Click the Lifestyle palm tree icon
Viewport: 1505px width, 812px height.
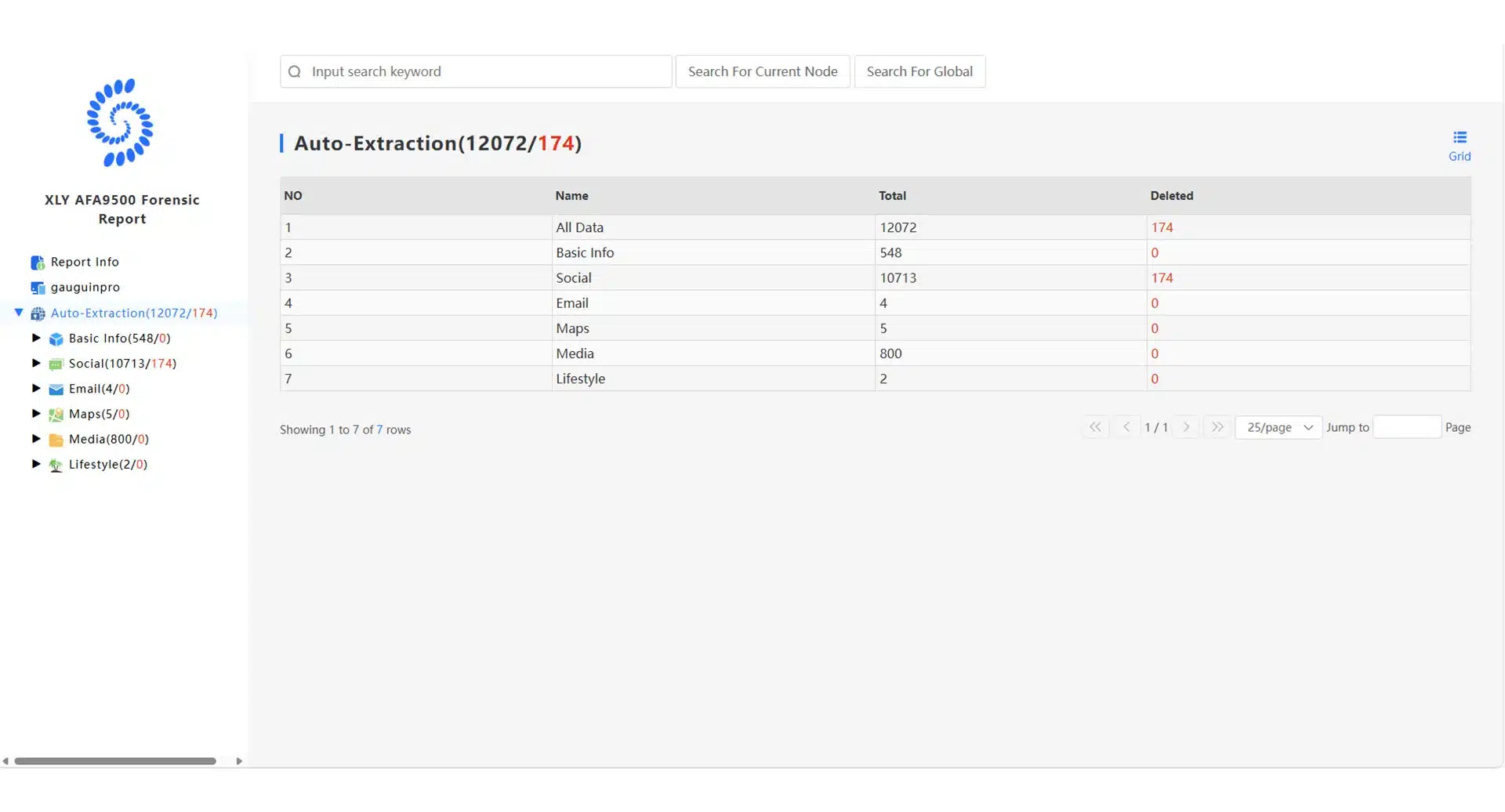[56, 465]
